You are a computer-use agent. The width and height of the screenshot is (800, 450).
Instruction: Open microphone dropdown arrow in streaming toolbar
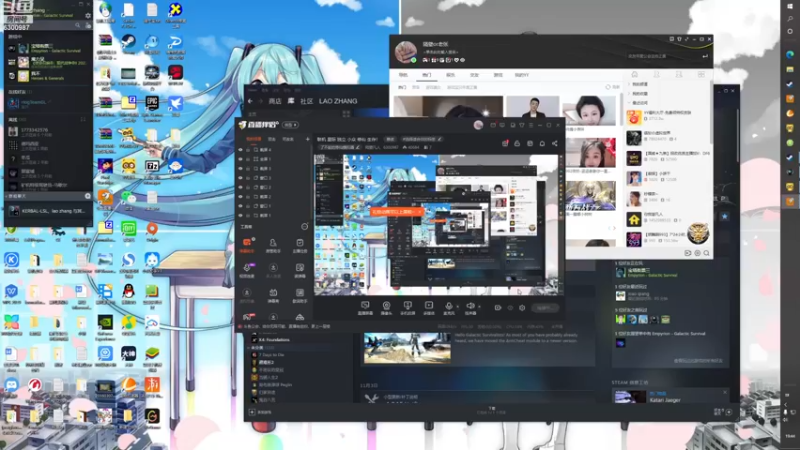click(457, 307)
